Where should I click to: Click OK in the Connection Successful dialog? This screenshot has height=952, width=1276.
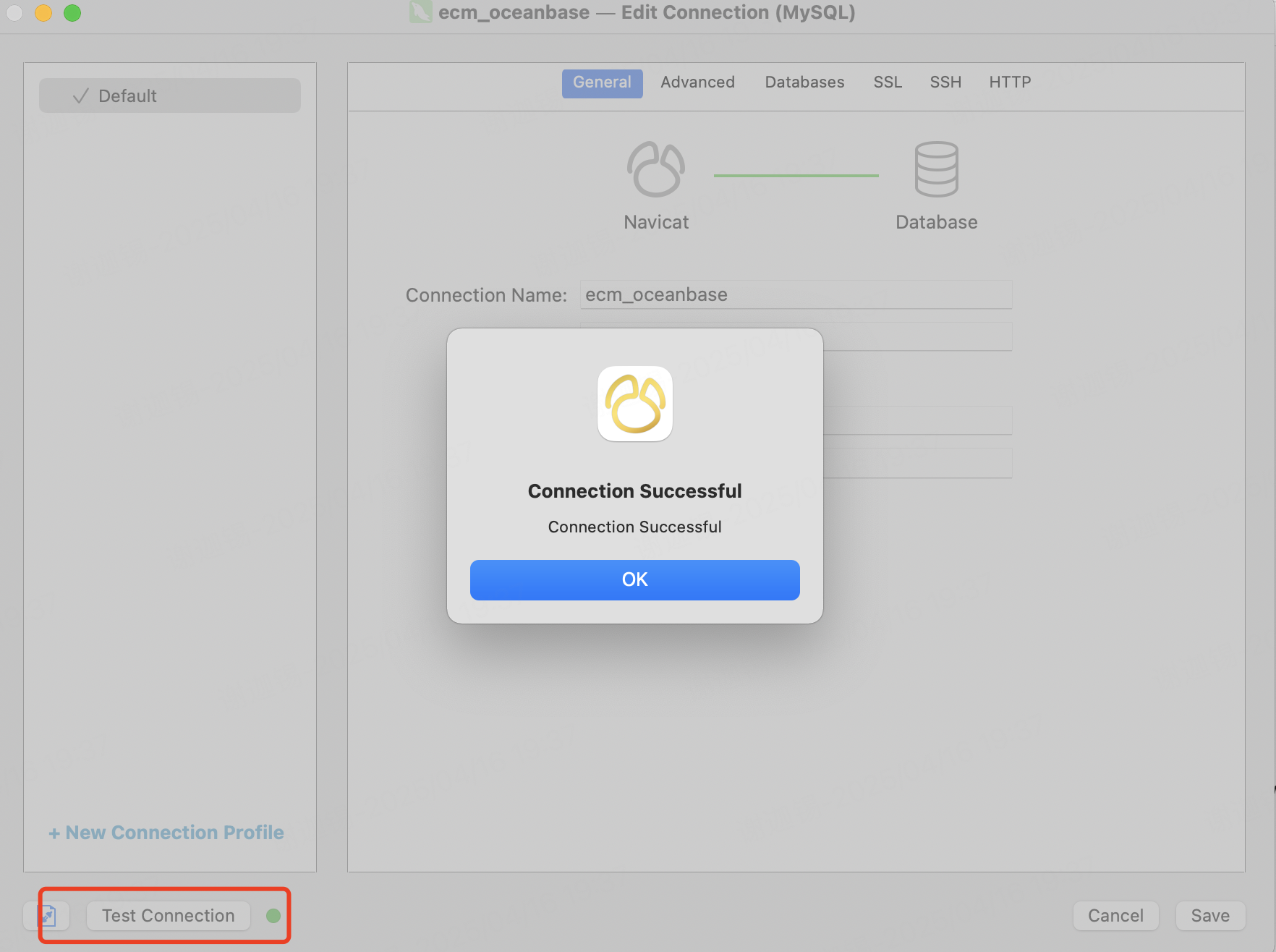point(634,579)
